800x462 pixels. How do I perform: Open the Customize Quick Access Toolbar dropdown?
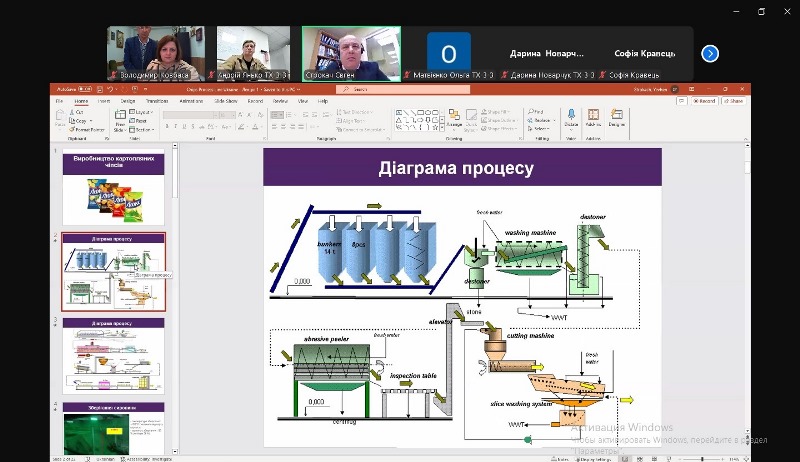point(145,89)
